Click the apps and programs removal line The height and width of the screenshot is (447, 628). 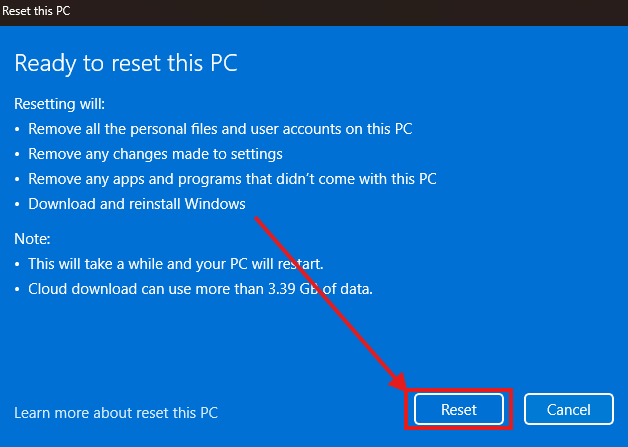pyautogui.click(x=232, y=179)
